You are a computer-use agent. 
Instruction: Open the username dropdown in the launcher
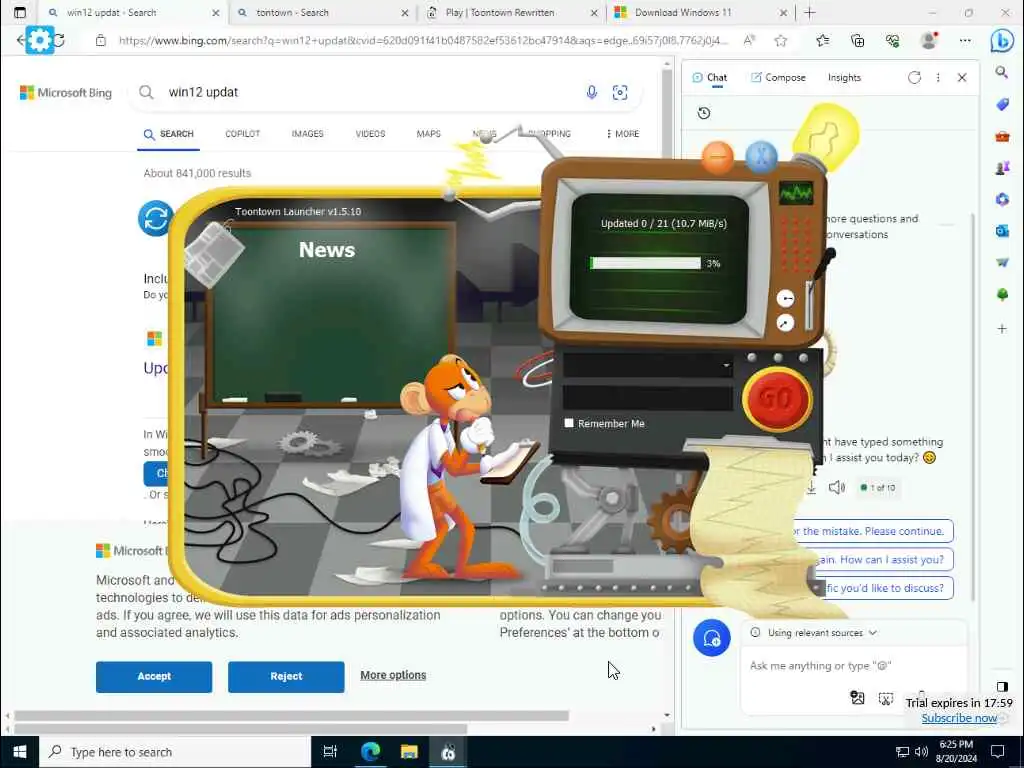647,365
